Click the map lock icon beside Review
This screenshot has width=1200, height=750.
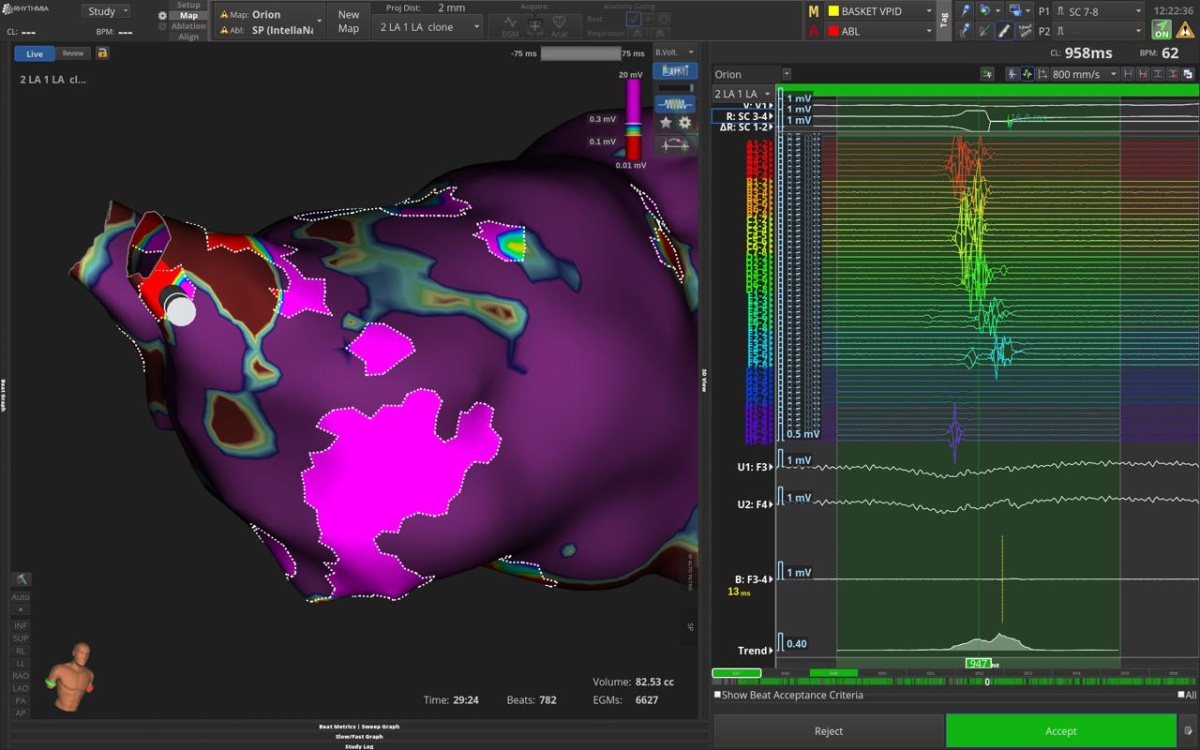103,53
